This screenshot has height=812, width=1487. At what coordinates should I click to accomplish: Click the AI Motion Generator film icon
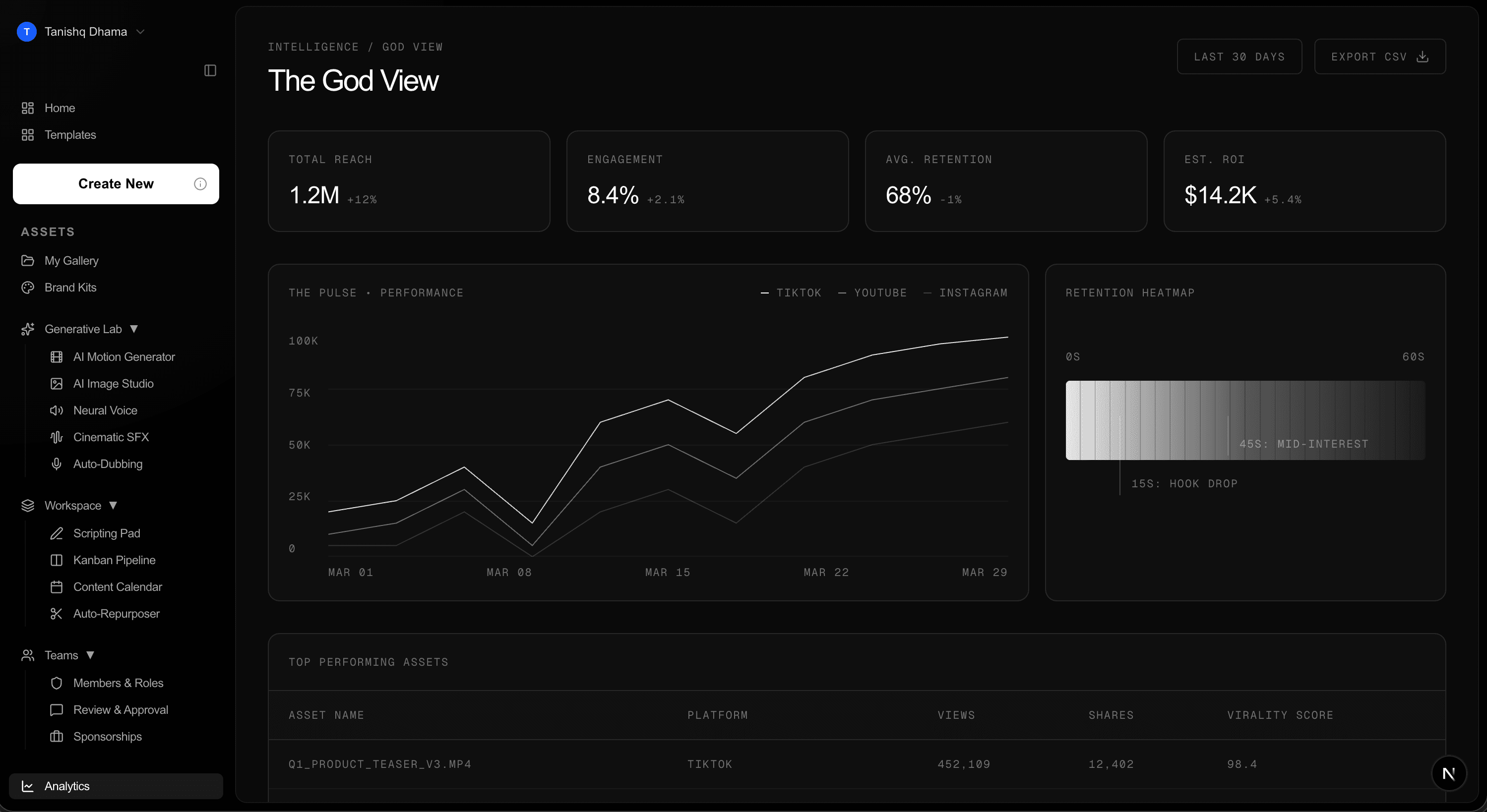[57, 356]
